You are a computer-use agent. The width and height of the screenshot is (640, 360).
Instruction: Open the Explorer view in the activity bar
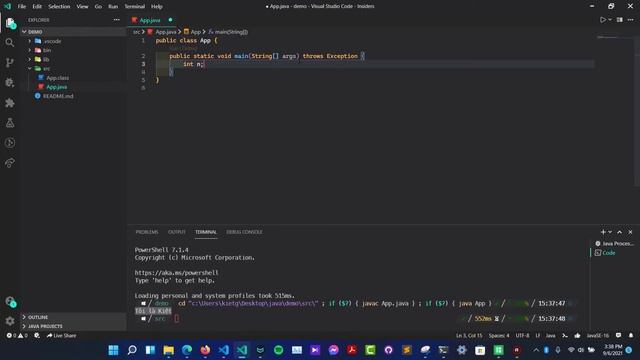10,23
